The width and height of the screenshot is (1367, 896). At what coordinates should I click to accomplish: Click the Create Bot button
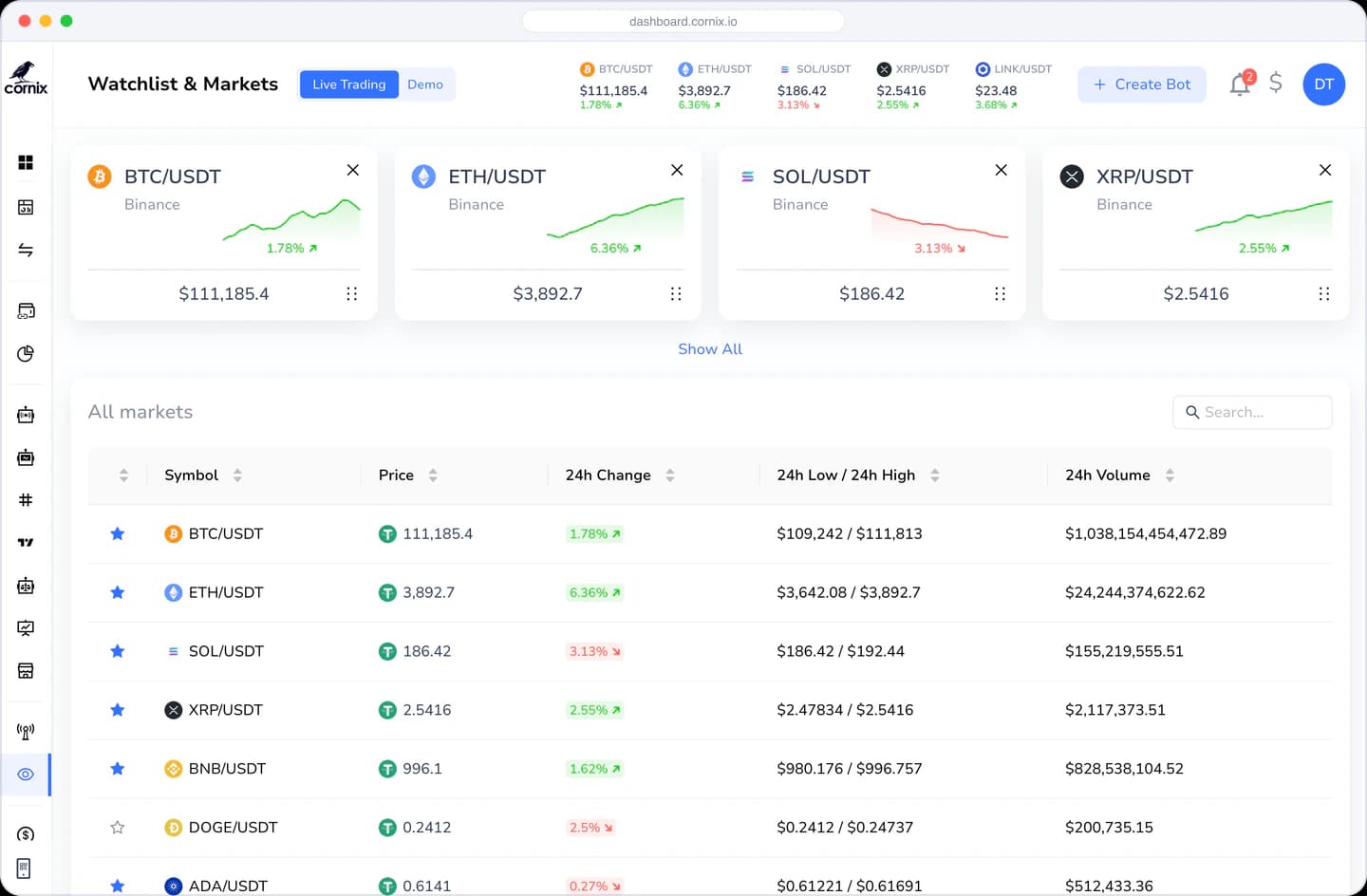tap(1142, 84)
